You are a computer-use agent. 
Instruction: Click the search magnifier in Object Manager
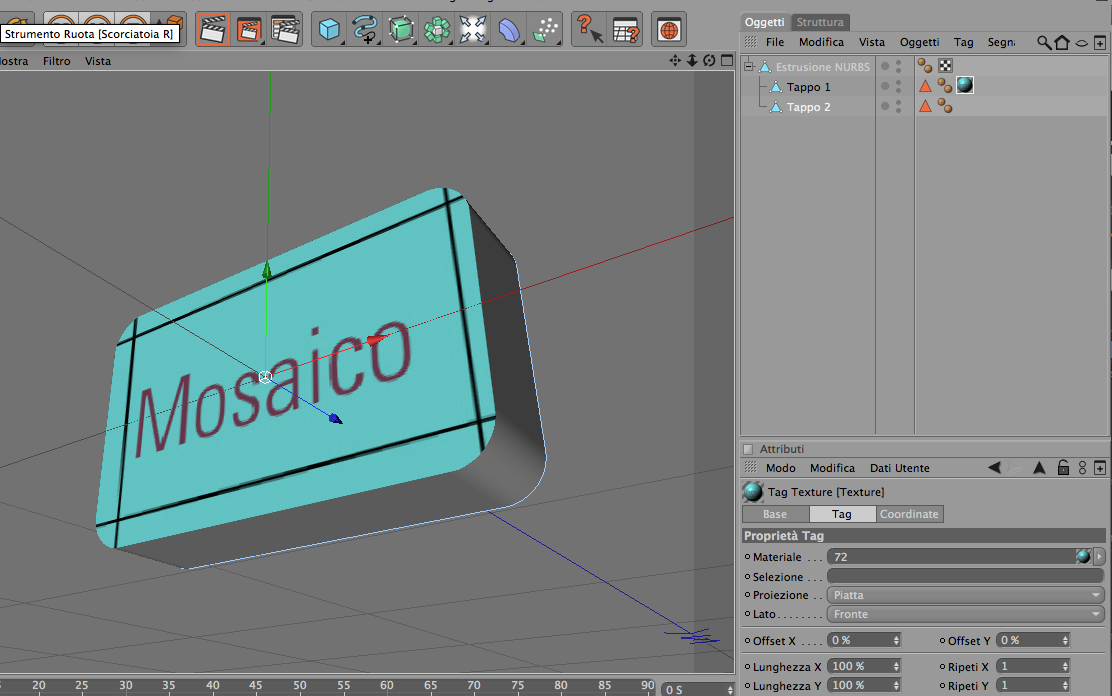coord(1044,43)
